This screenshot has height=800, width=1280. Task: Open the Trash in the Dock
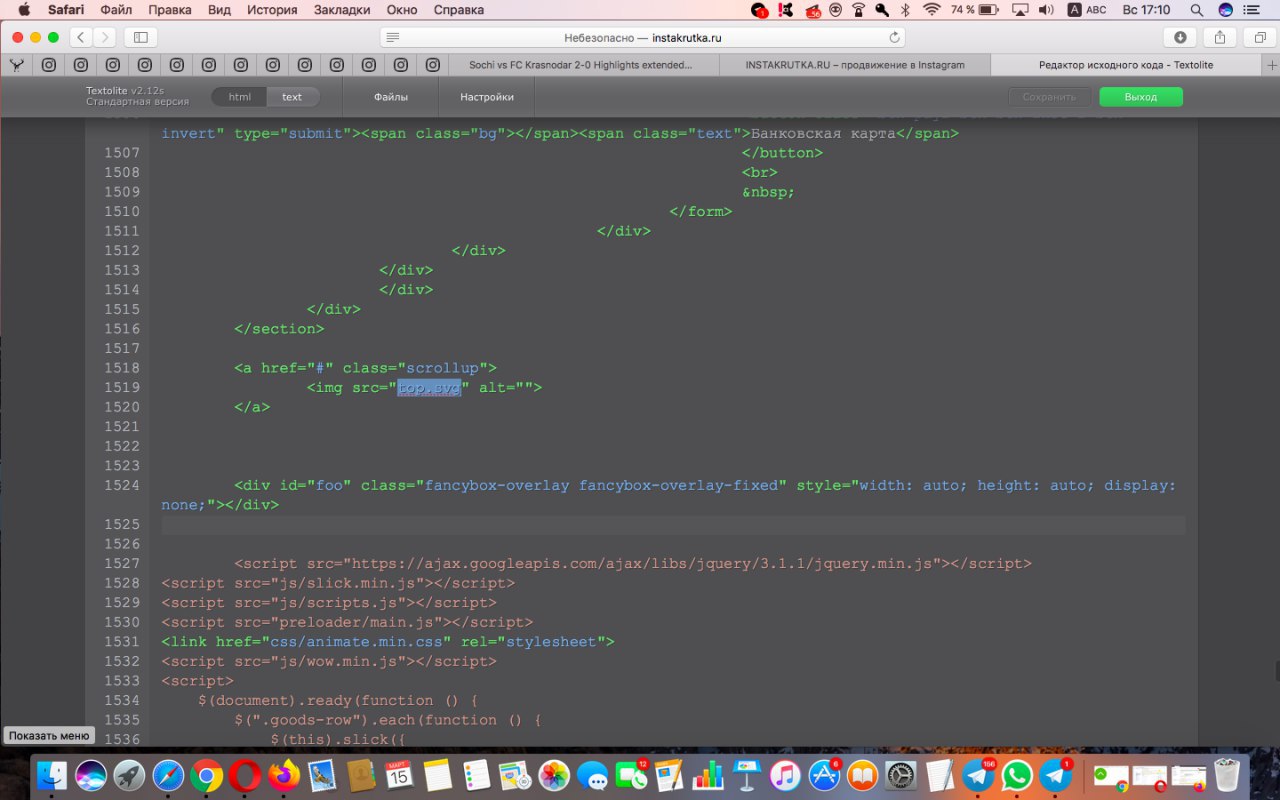pos(1226,775)
